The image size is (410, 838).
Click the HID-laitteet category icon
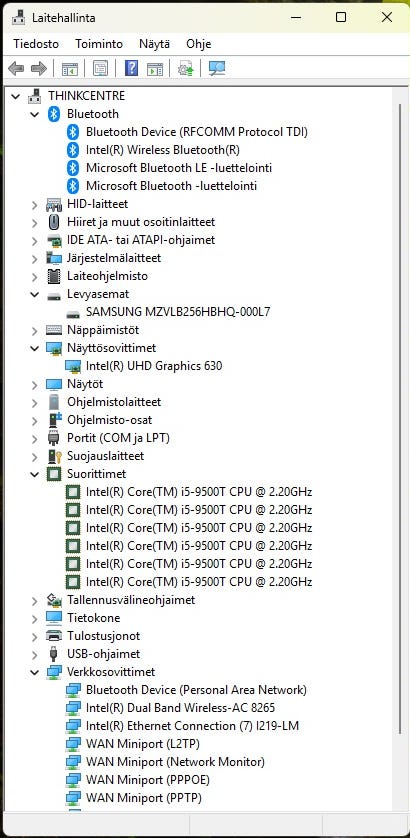[x=53, y=204]
